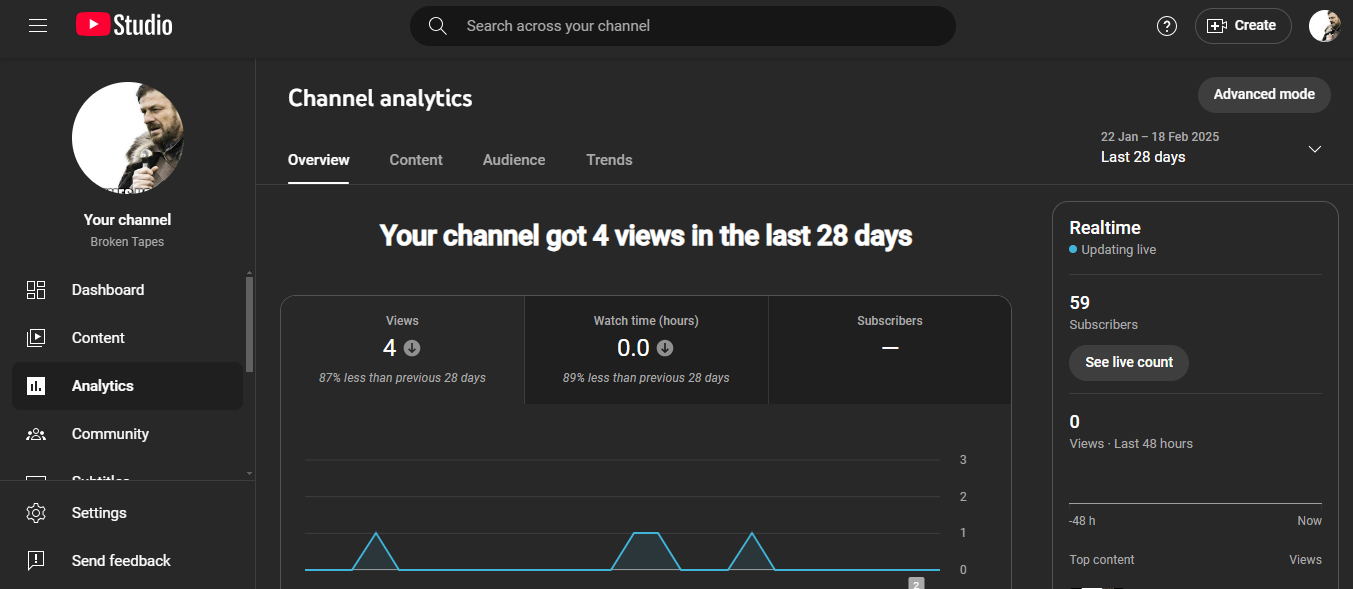The height and width of the screenshot is (589, 1353).
Task: Click the Updating live status text
Action: [1119, 250]
